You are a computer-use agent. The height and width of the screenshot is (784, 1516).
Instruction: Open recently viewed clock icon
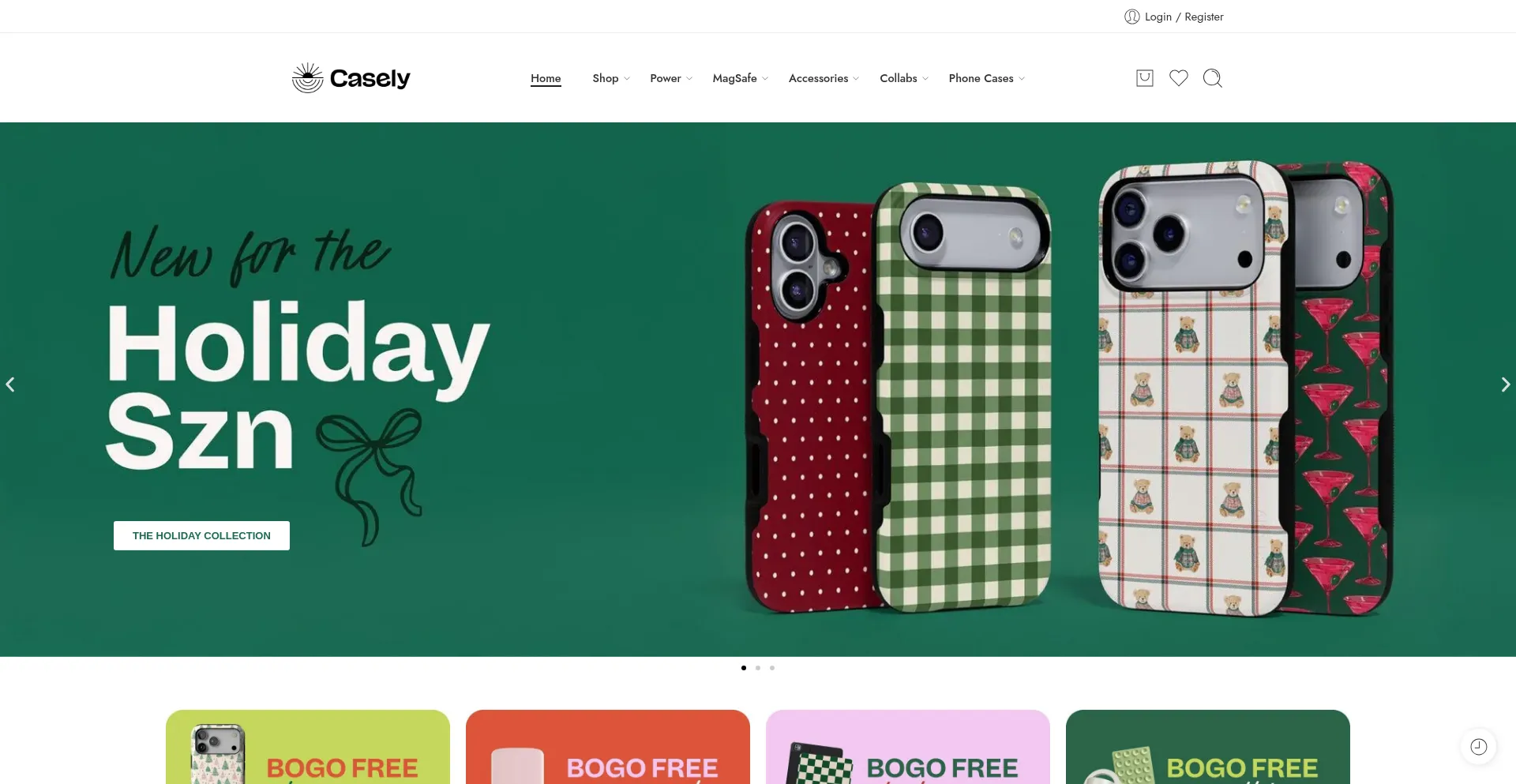click(x=1478, y=747)
